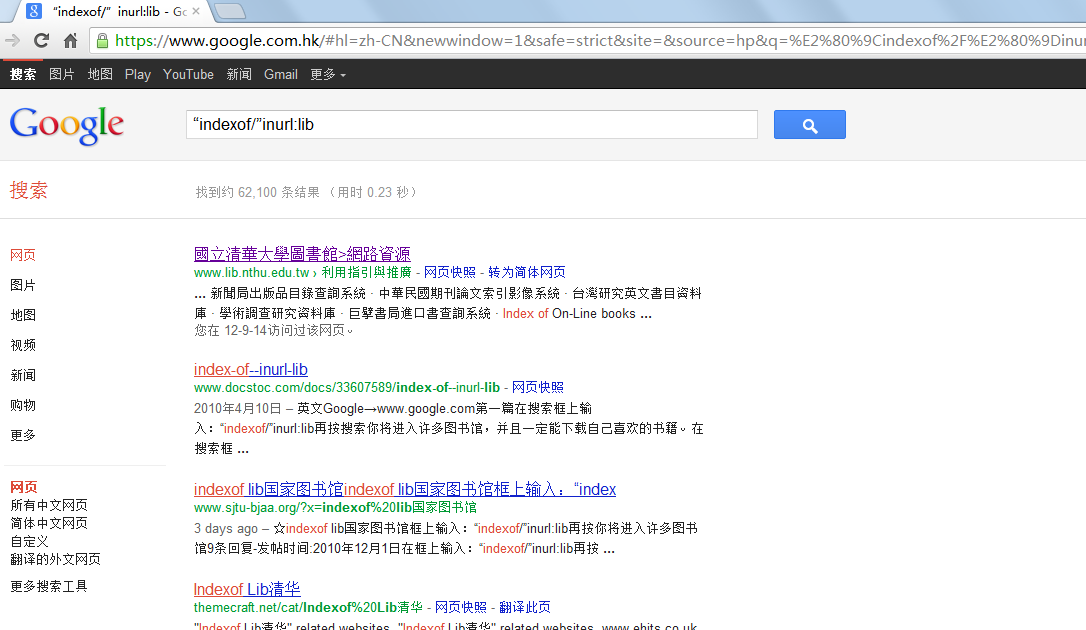Screen dimensions: 1086x630
Task: Click 利用指引與推廣 breadcrumb link
Action: click(366, 272)
